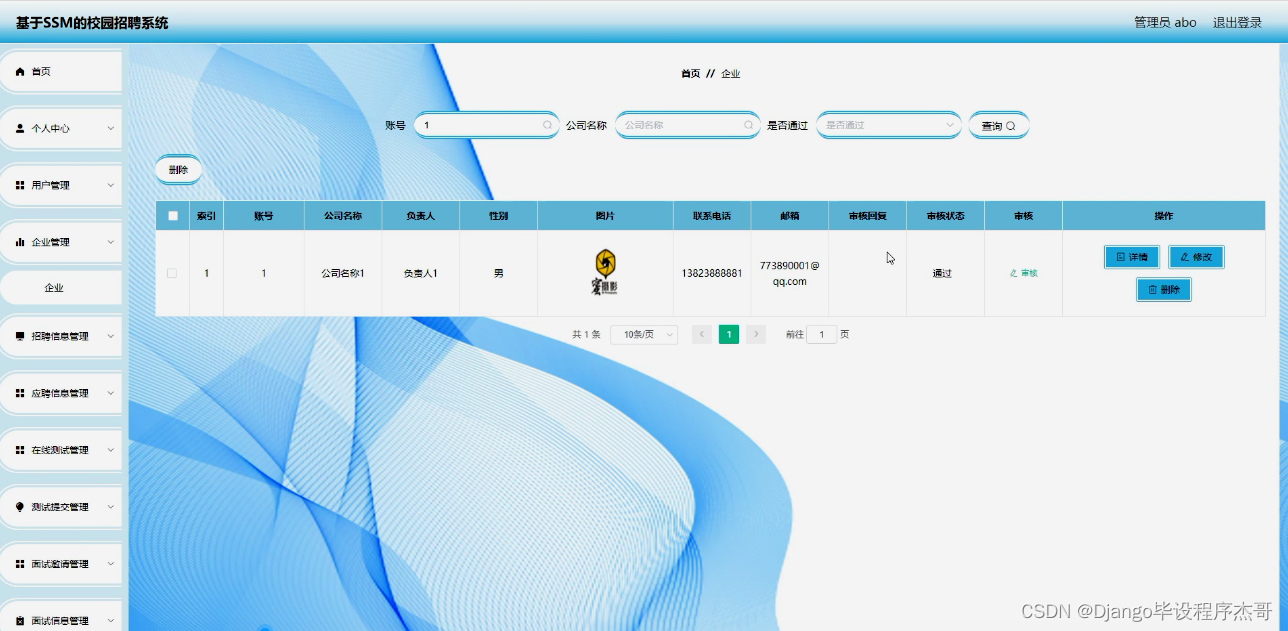Expand the 应聘信息管理 menu chevron

click(111, 394)
